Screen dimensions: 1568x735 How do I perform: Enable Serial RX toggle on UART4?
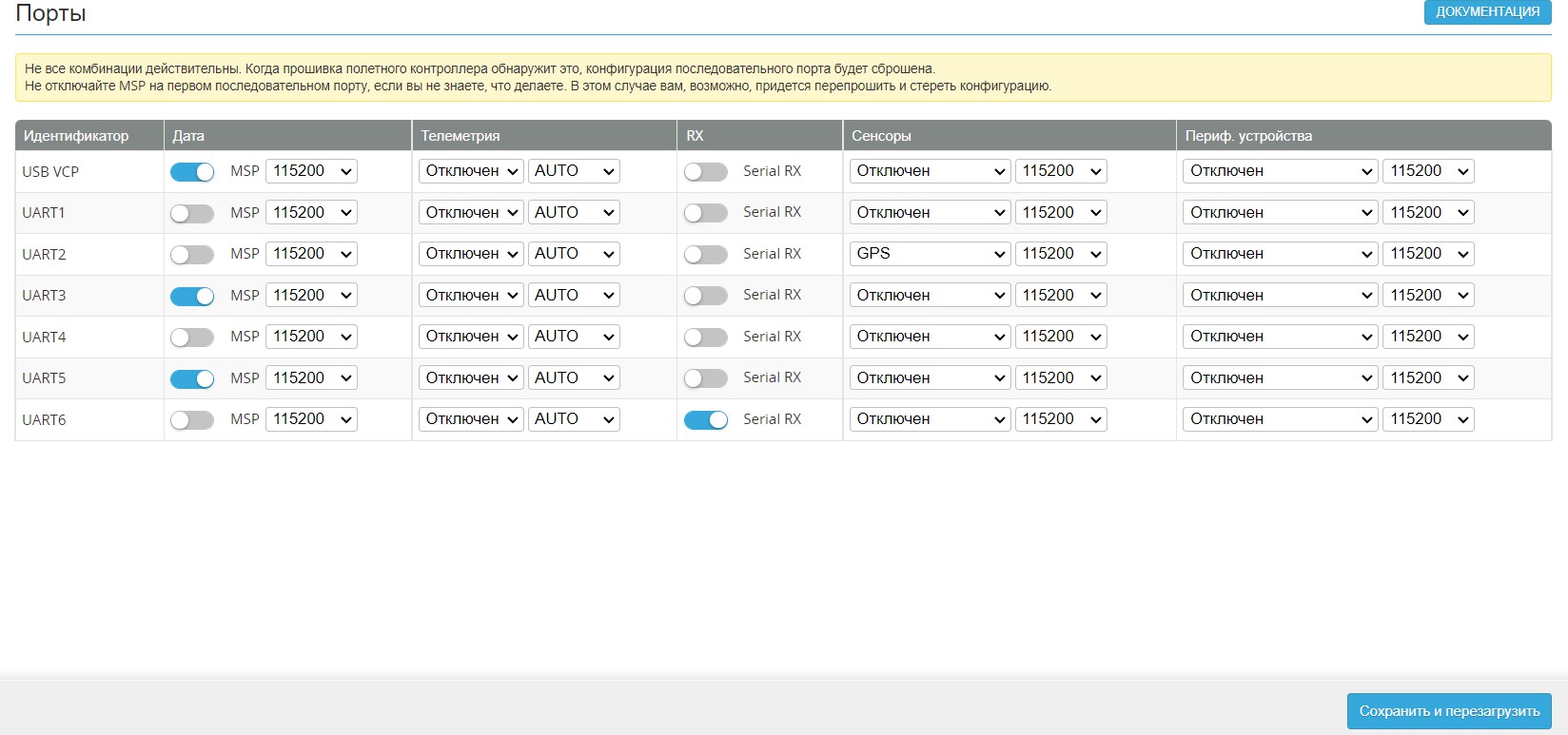(705, 338)
